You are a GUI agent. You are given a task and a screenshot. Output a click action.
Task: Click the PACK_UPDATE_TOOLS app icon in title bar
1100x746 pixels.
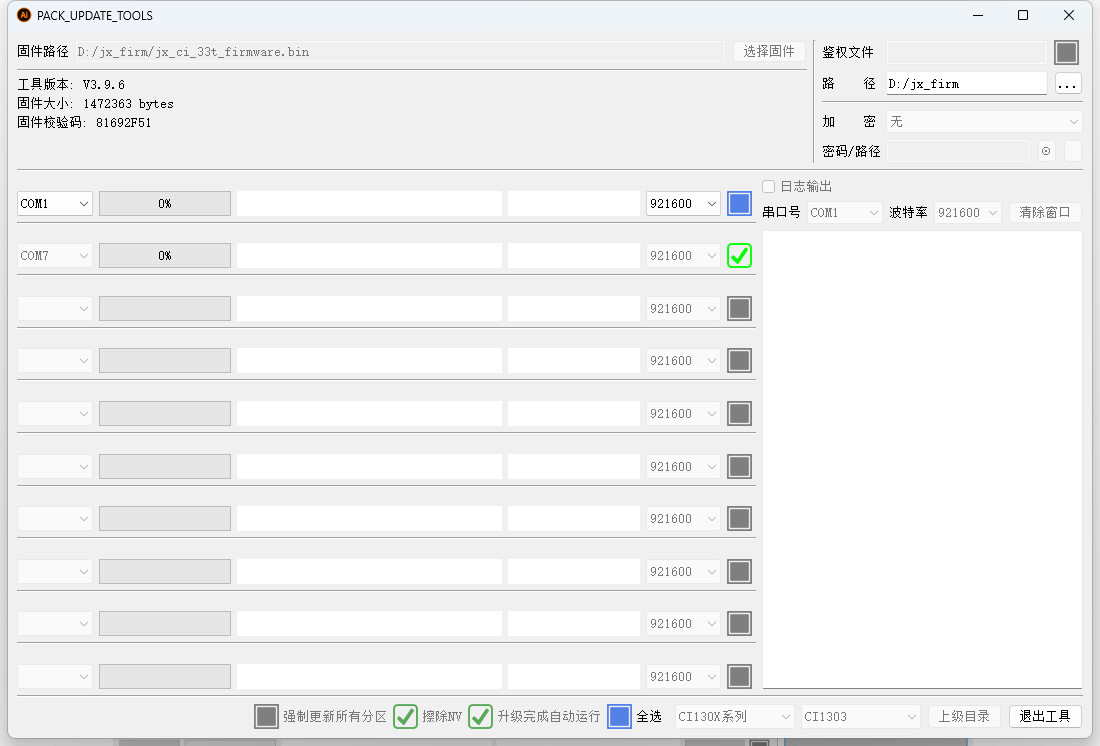[24, 15]
